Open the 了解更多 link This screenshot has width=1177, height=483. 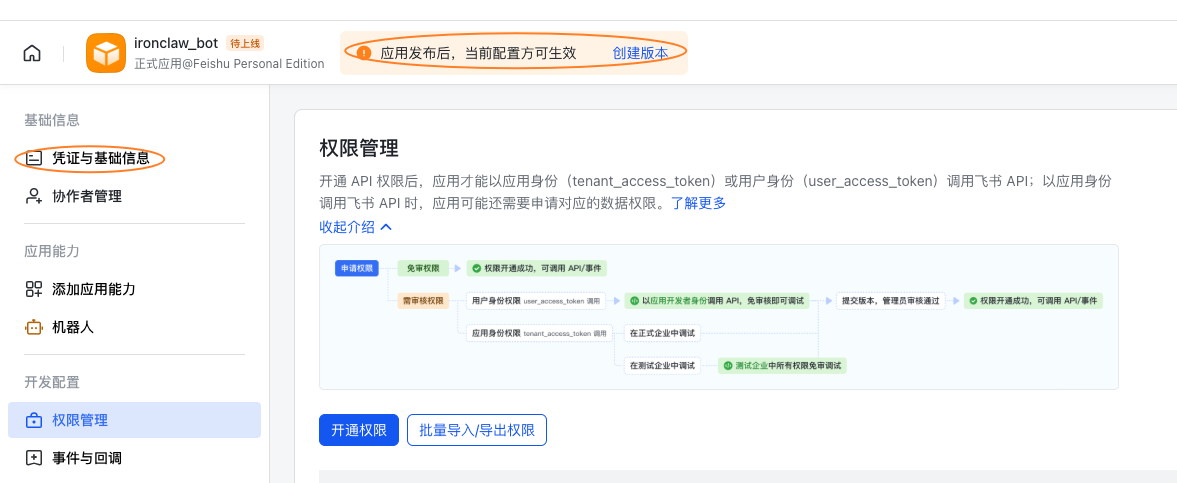pyautogui.click(x=698, y=203)
